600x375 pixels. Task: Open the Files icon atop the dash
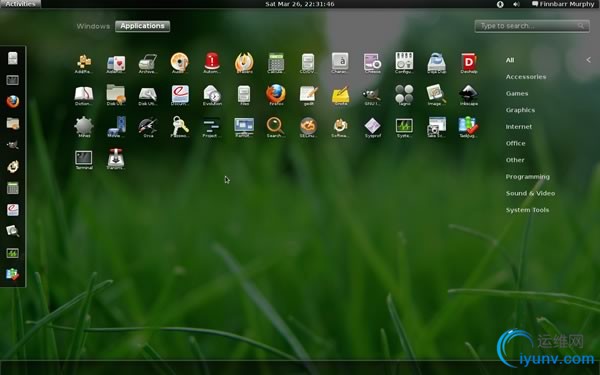click(13, 58)
